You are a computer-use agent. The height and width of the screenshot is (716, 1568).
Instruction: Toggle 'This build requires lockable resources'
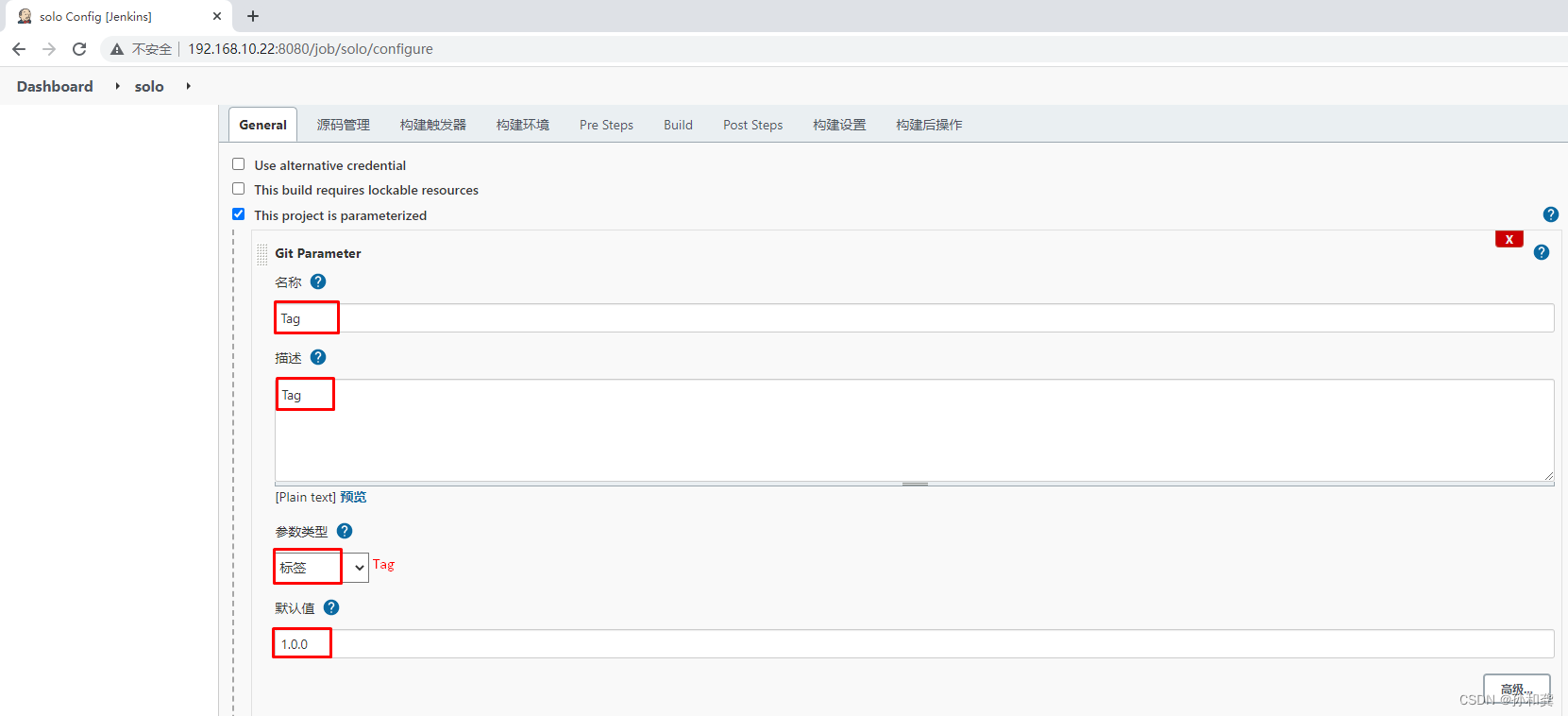[239, 189]
